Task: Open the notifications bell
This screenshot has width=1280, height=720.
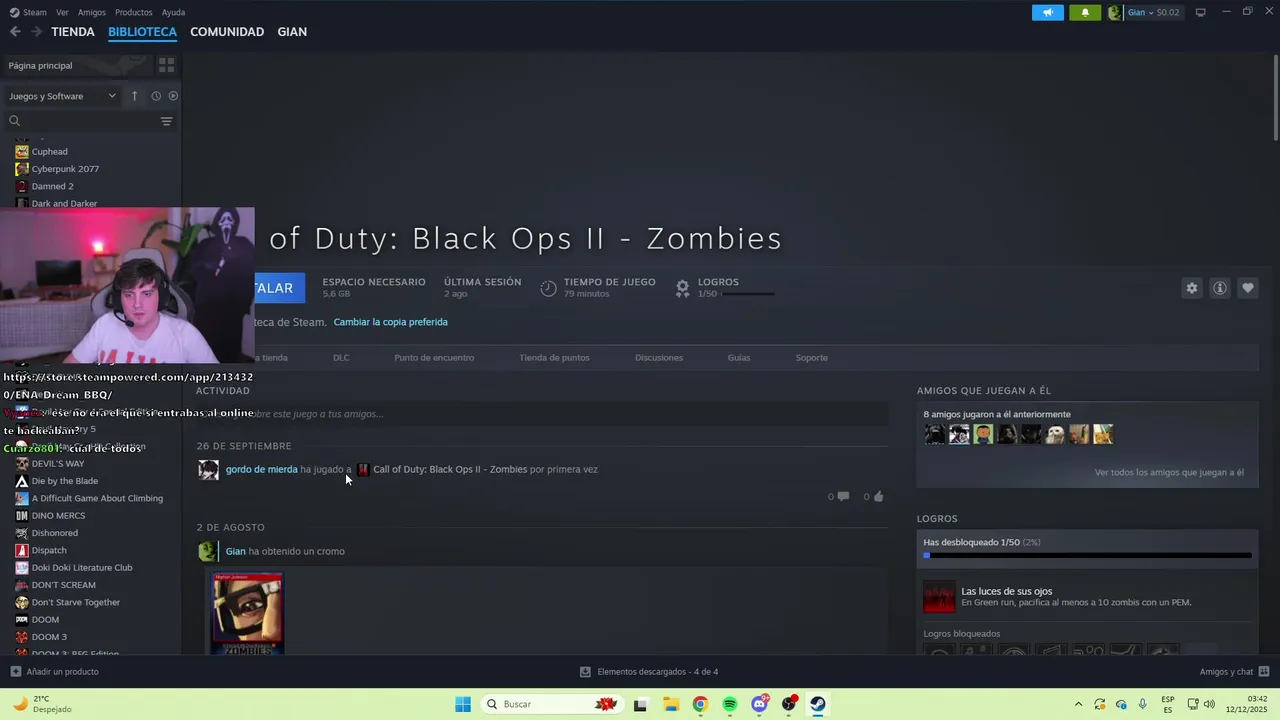Action: click(1085, 12)
